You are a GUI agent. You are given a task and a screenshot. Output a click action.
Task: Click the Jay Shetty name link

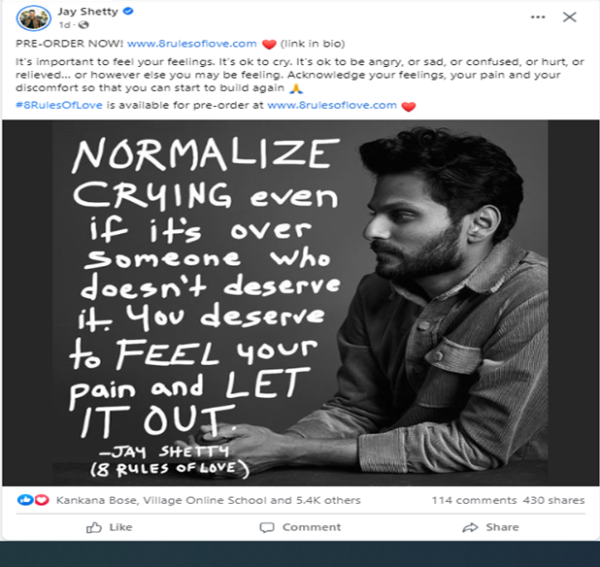pyautogui.click(x=88, y=11)
